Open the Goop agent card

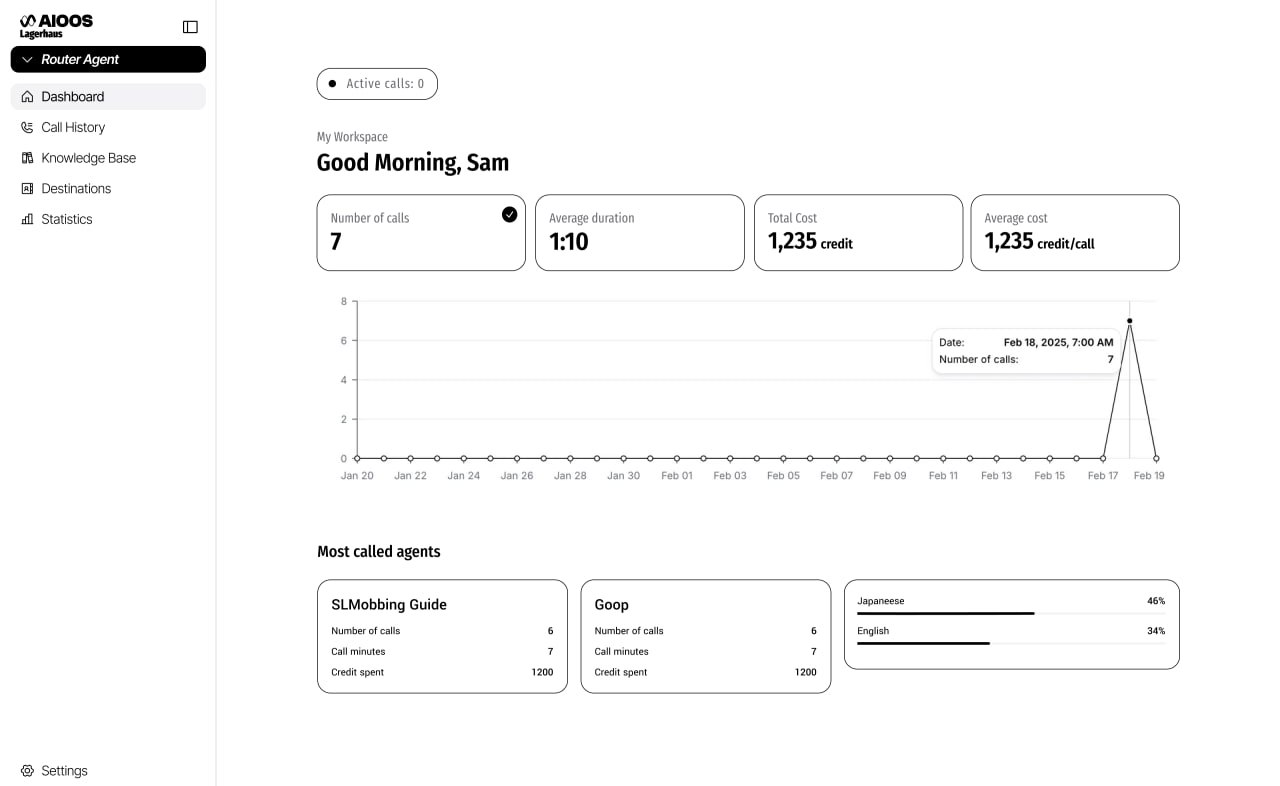point(705,636)
